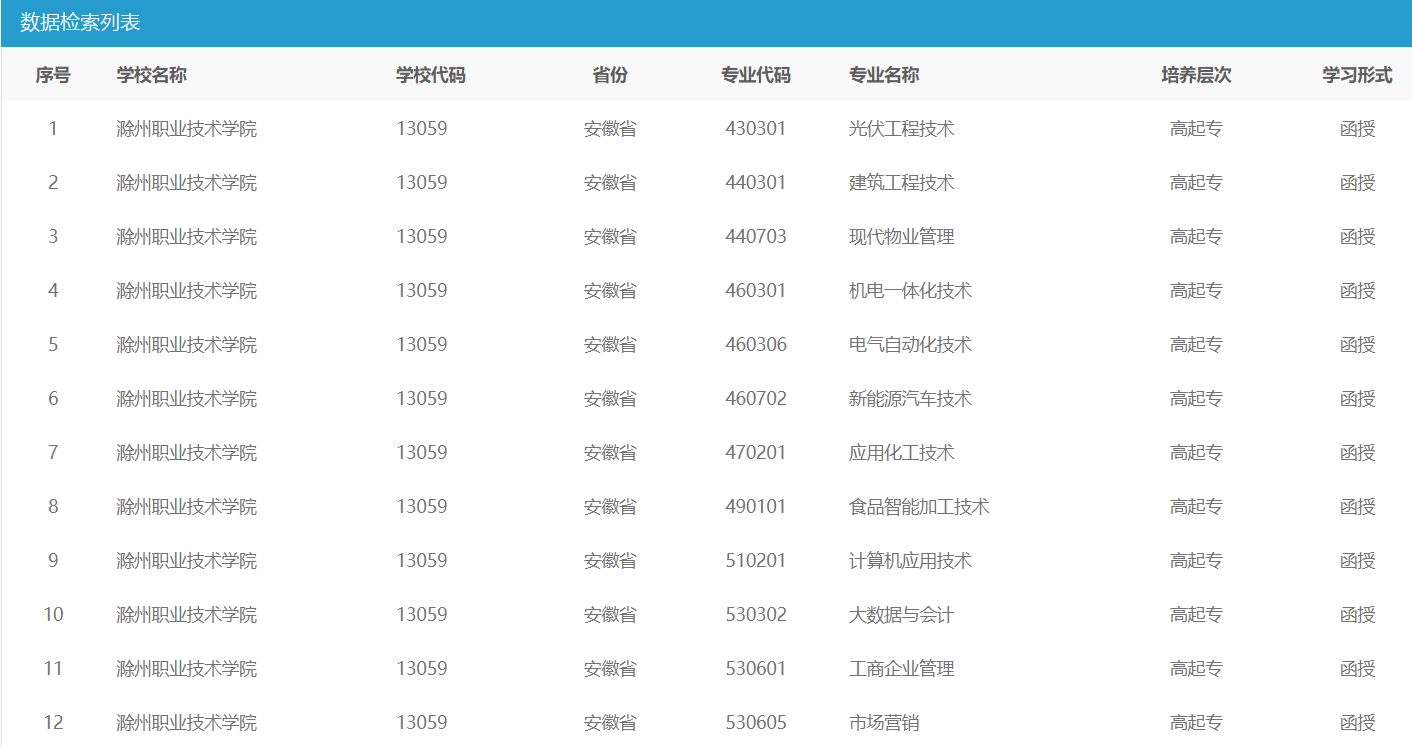Image resolution: width=1412 pixels, height=747 pixels.
Task: Click 滁州职业技术学院 in the 光伏工程技术 row
Action: (x=187, y=129)
